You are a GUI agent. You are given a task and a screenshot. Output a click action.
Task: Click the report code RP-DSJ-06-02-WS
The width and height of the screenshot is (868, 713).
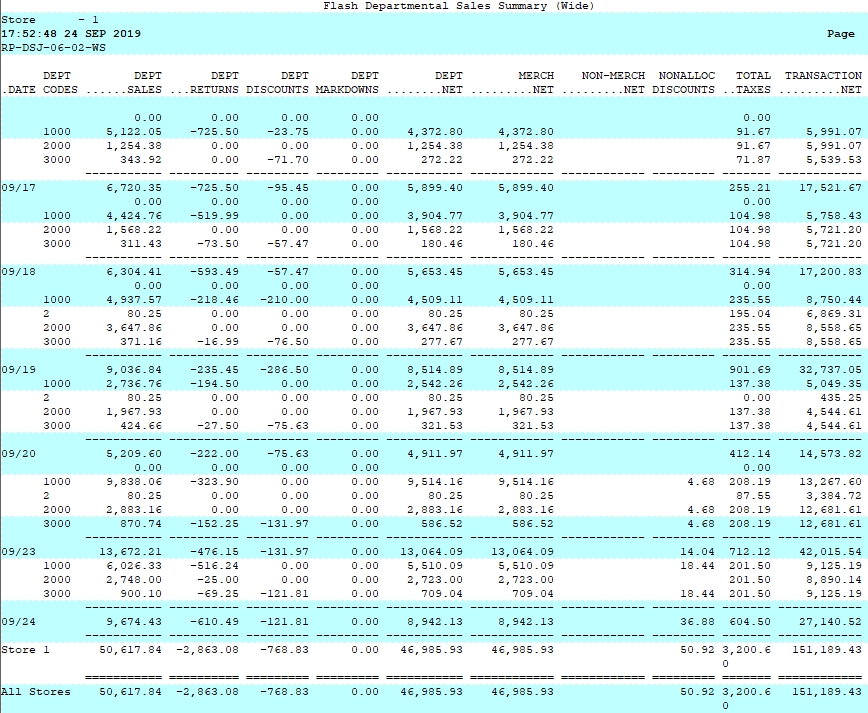coord(54,48)
